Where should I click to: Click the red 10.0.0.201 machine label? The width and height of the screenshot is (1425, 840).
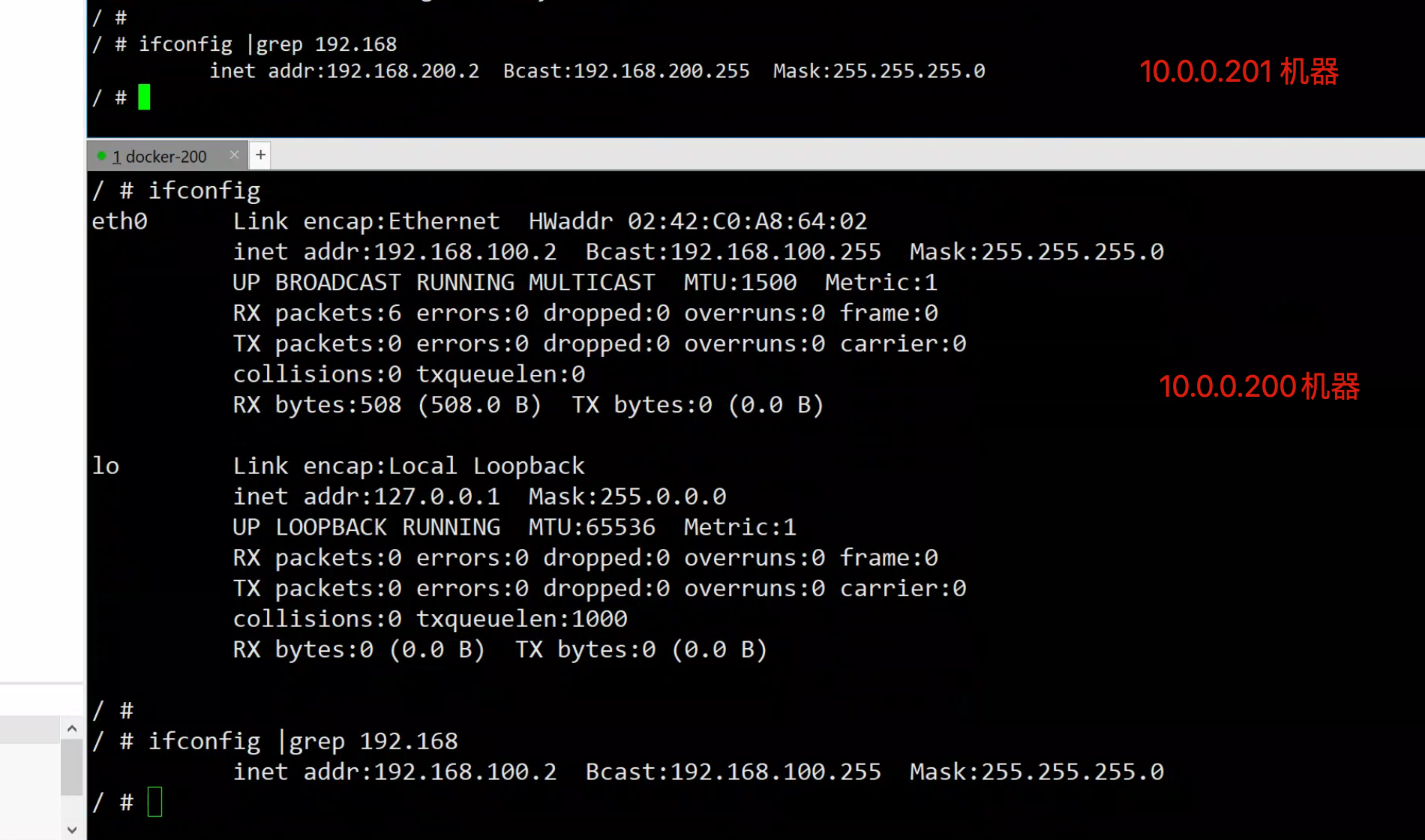(x=1238, y=72)
